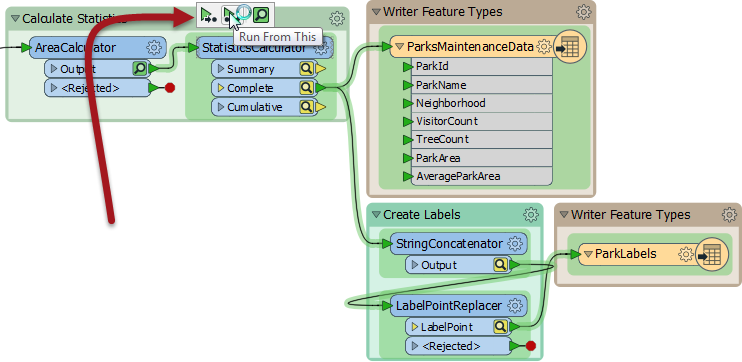Click the AreaCalculator Rejected red terminator
742x362 pixels.
tap(170, 88)
